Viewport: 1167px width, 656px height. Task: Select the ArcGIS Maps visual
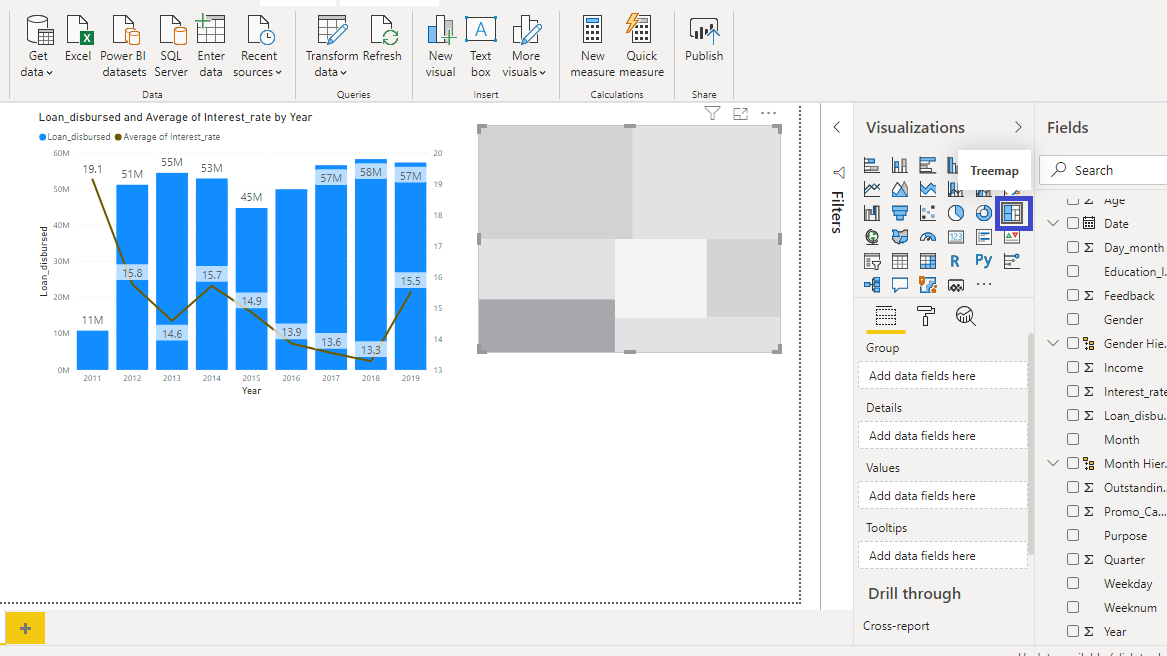[x=927, y=284]
